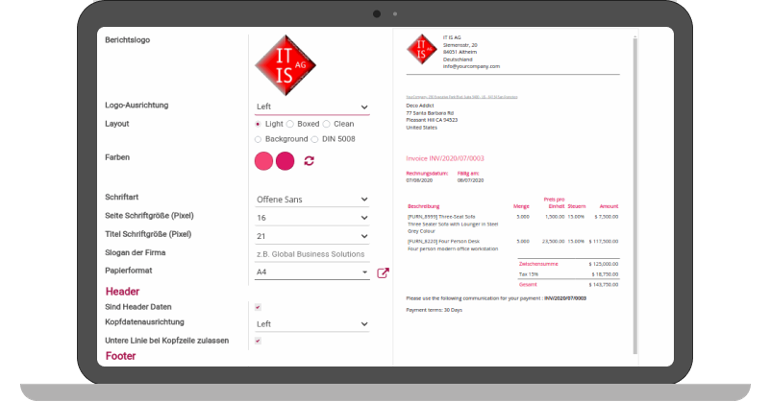The width and height of the screenshot is (770, 402).
Task: Toggle the Sind Header Daten checkbox
Action: [x=258, y=307]
